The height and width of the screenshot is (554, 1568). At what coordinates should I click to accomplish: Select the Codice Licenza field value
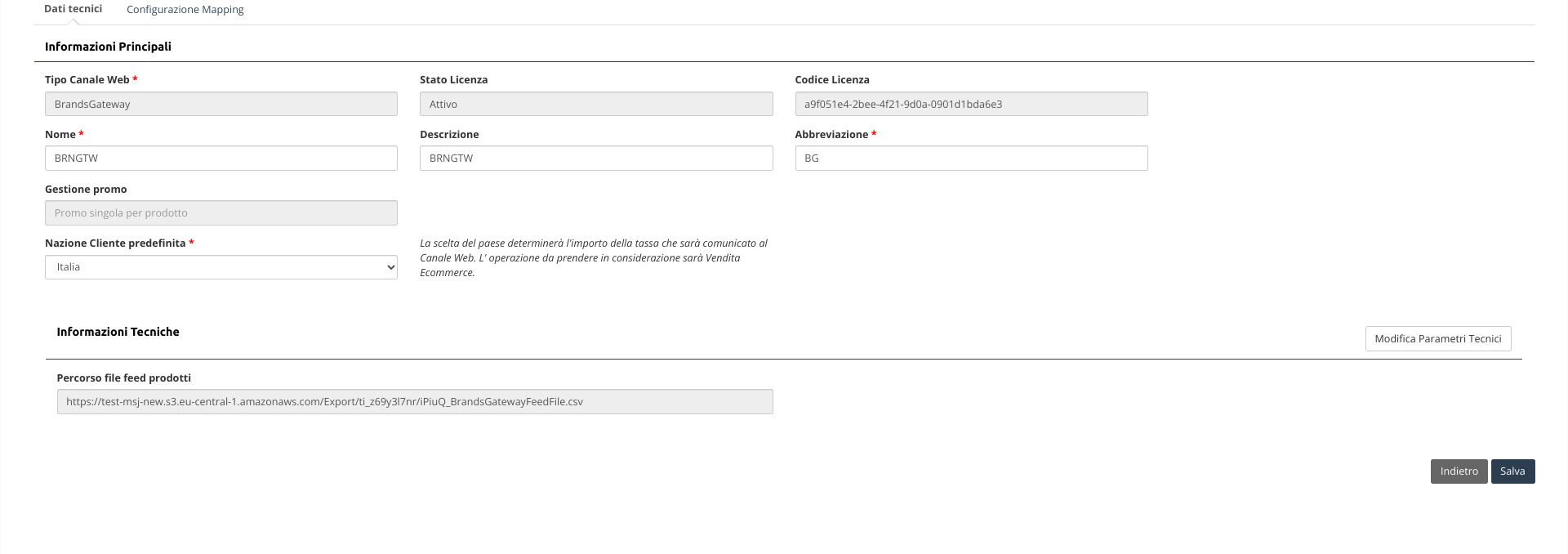click(971, 104)
